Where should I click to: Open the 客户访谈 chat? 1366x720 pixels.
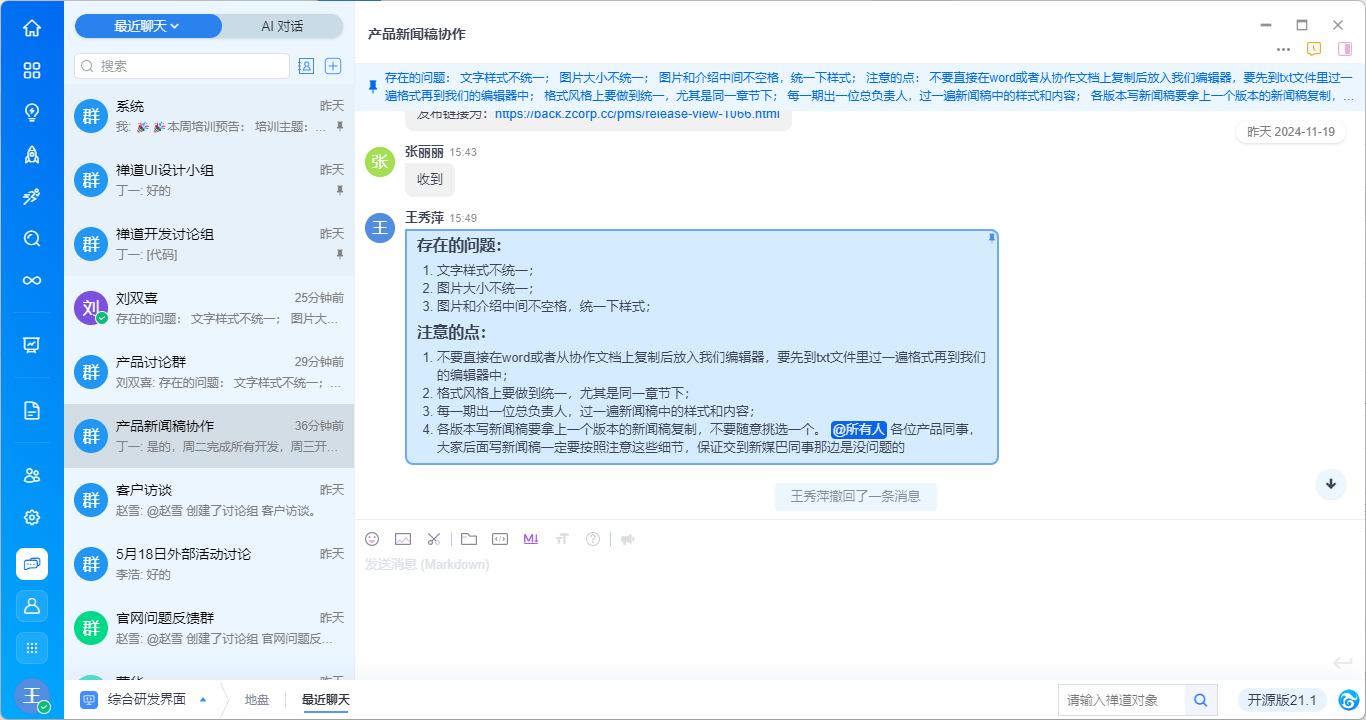[209, 500]
